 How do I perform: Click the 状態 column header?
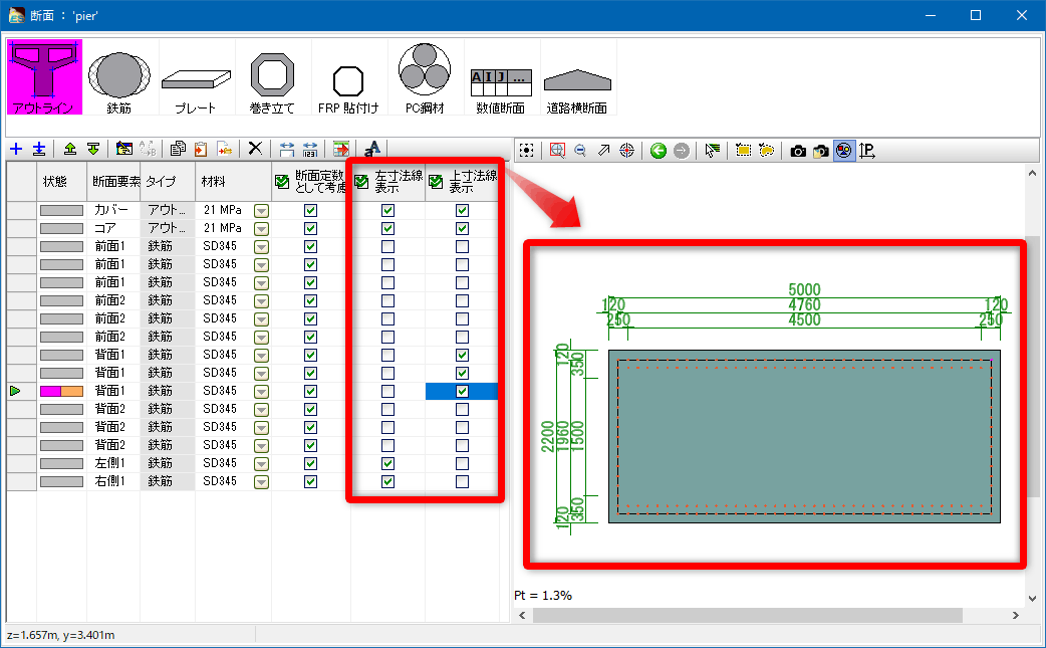pos(61,182)
